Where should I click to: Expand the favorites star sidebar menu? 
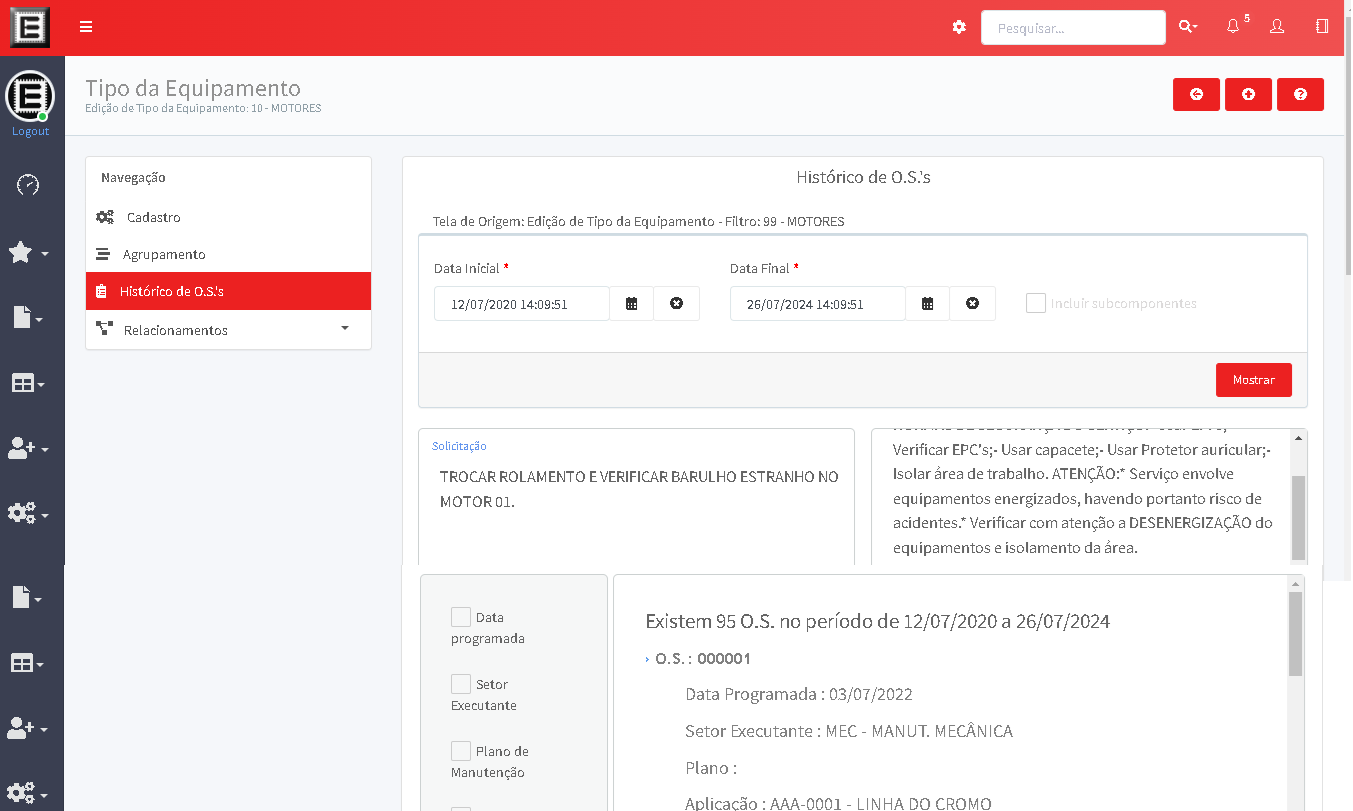[x=28, y=253]
